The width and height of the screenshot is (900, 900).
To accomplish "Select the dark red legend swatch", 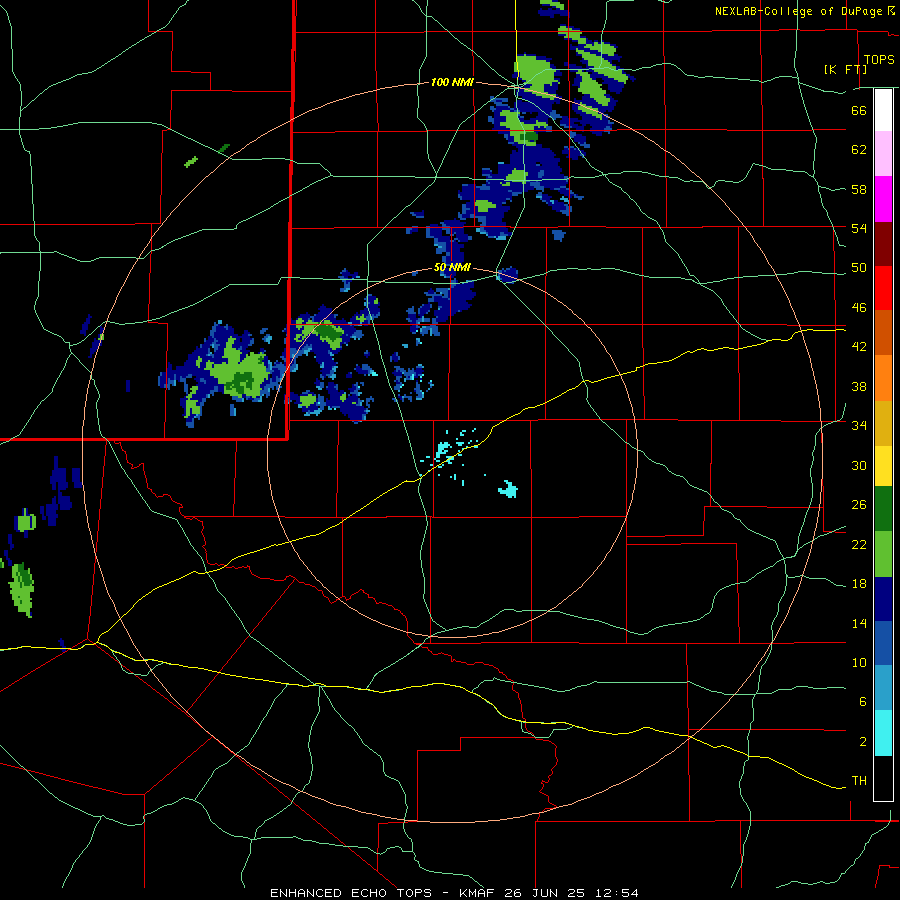I will (883, 244).
